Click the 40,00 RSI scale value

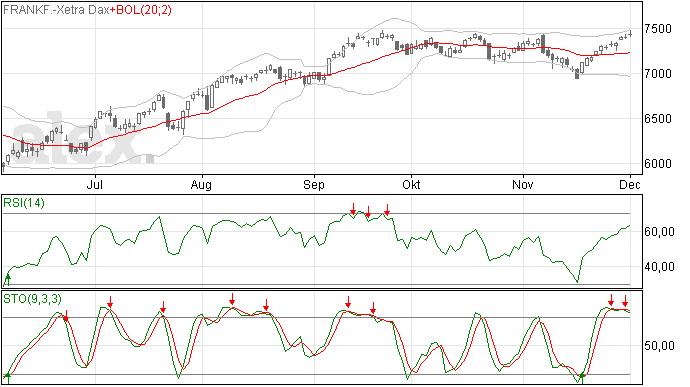(659, 266)
